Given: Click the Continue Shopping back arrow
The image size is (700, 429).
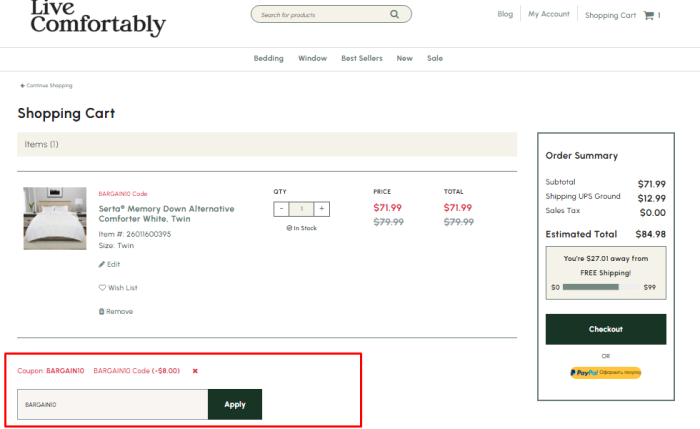Looking at the screenshot, I should 22,86.
